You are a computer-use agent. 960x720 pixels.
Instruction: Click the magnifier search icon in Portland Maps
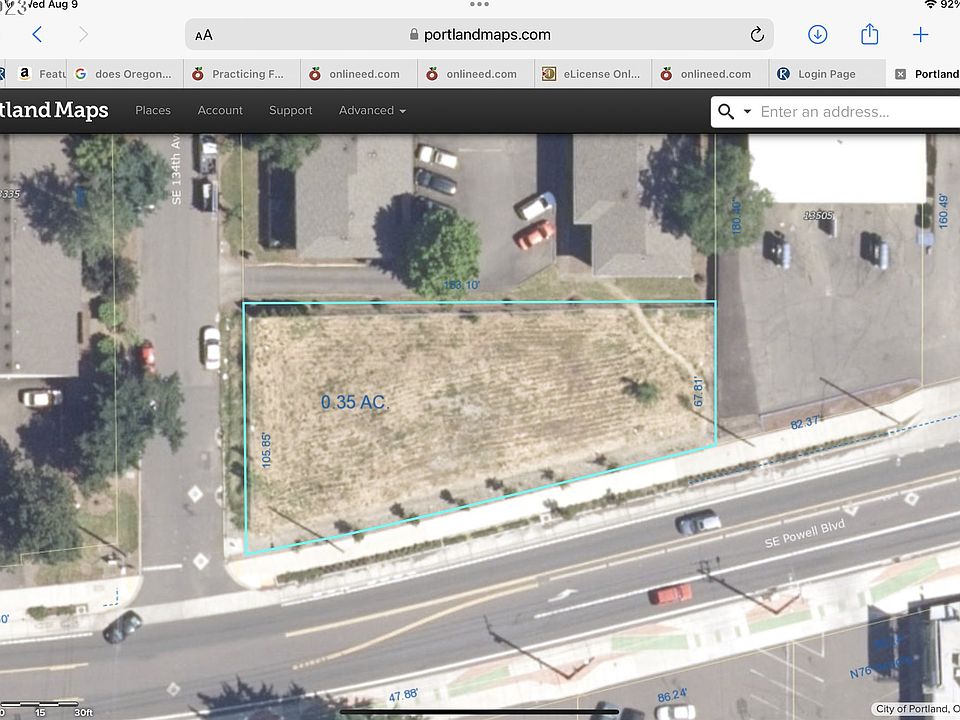tap(726, 111)
